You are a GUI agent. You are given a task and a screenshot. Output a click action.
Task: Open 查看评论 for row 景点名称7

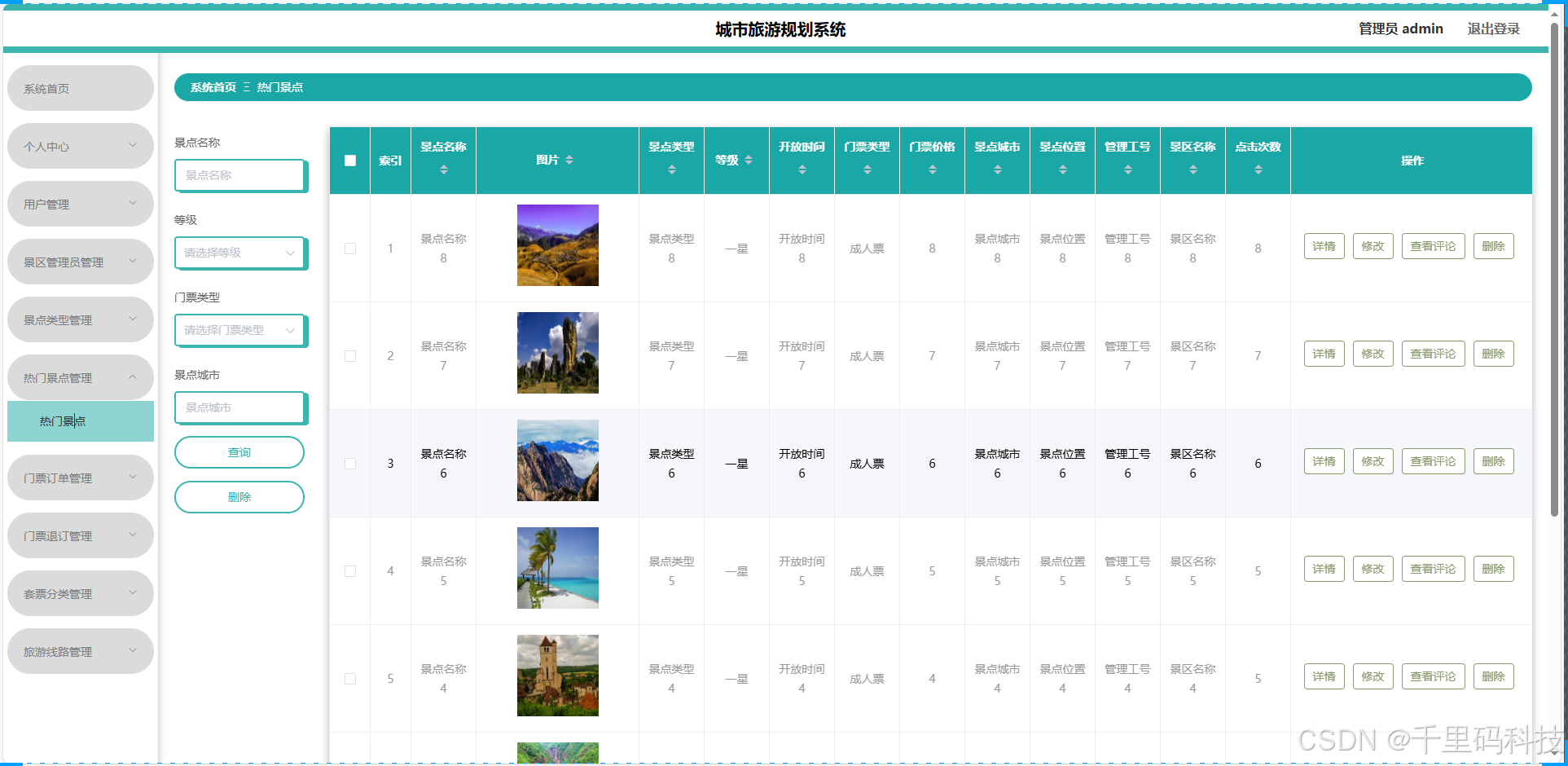(1434, 354)
